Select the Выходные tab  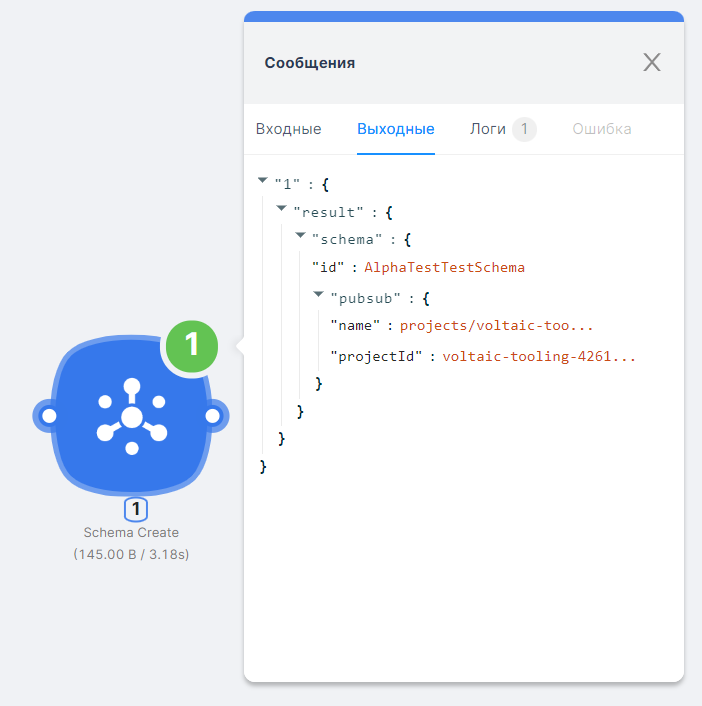pos(395,129)
